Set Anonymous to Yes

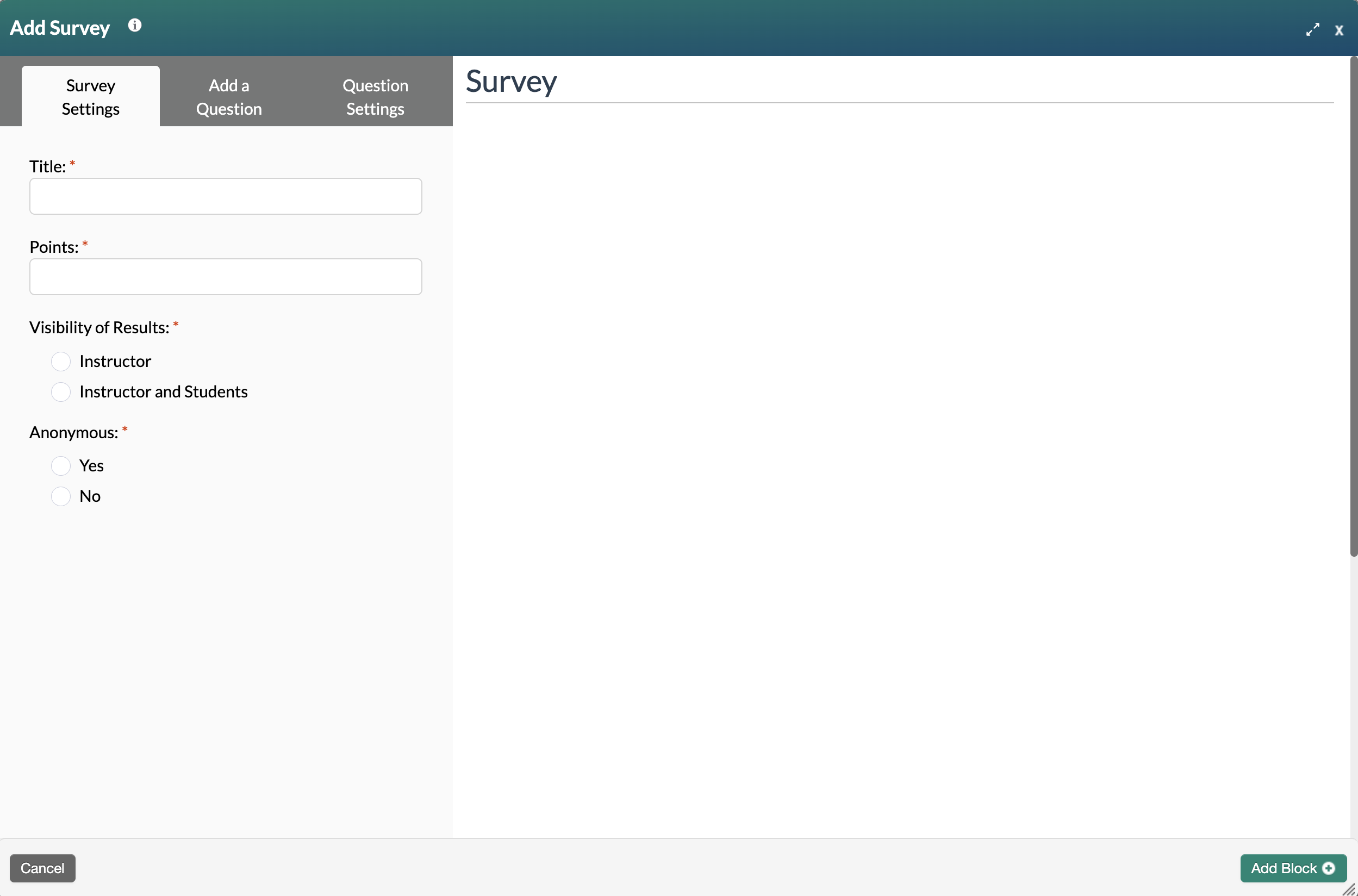60,466
